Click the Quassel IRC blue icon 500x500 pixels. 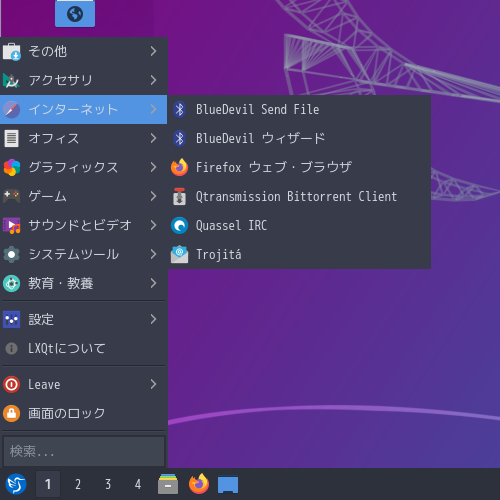tap(180, 225)
